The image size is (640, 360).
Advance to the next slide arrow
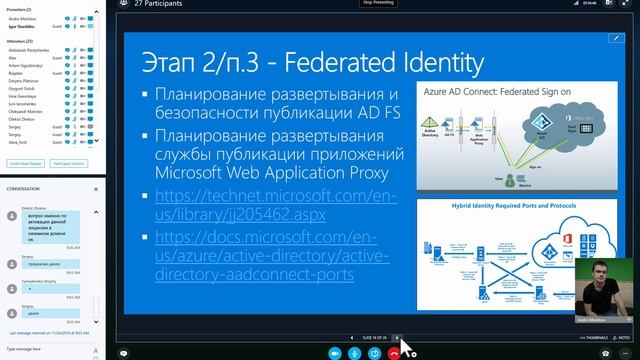click(x=397, y=338)
